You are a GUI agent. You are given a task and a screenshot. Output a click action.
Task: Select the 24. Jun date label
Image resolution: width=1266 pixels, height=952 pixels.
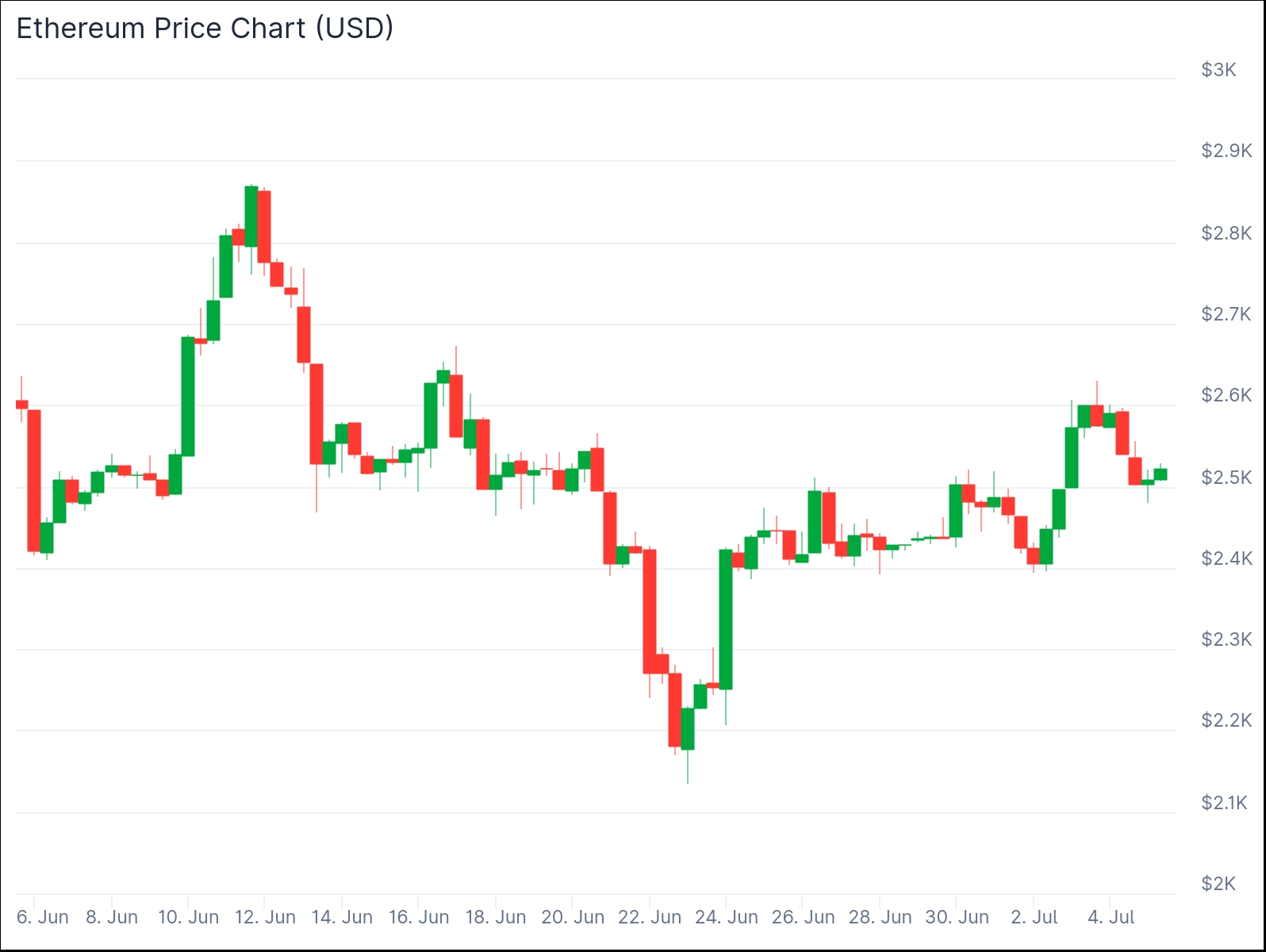[x=727, y=918]
